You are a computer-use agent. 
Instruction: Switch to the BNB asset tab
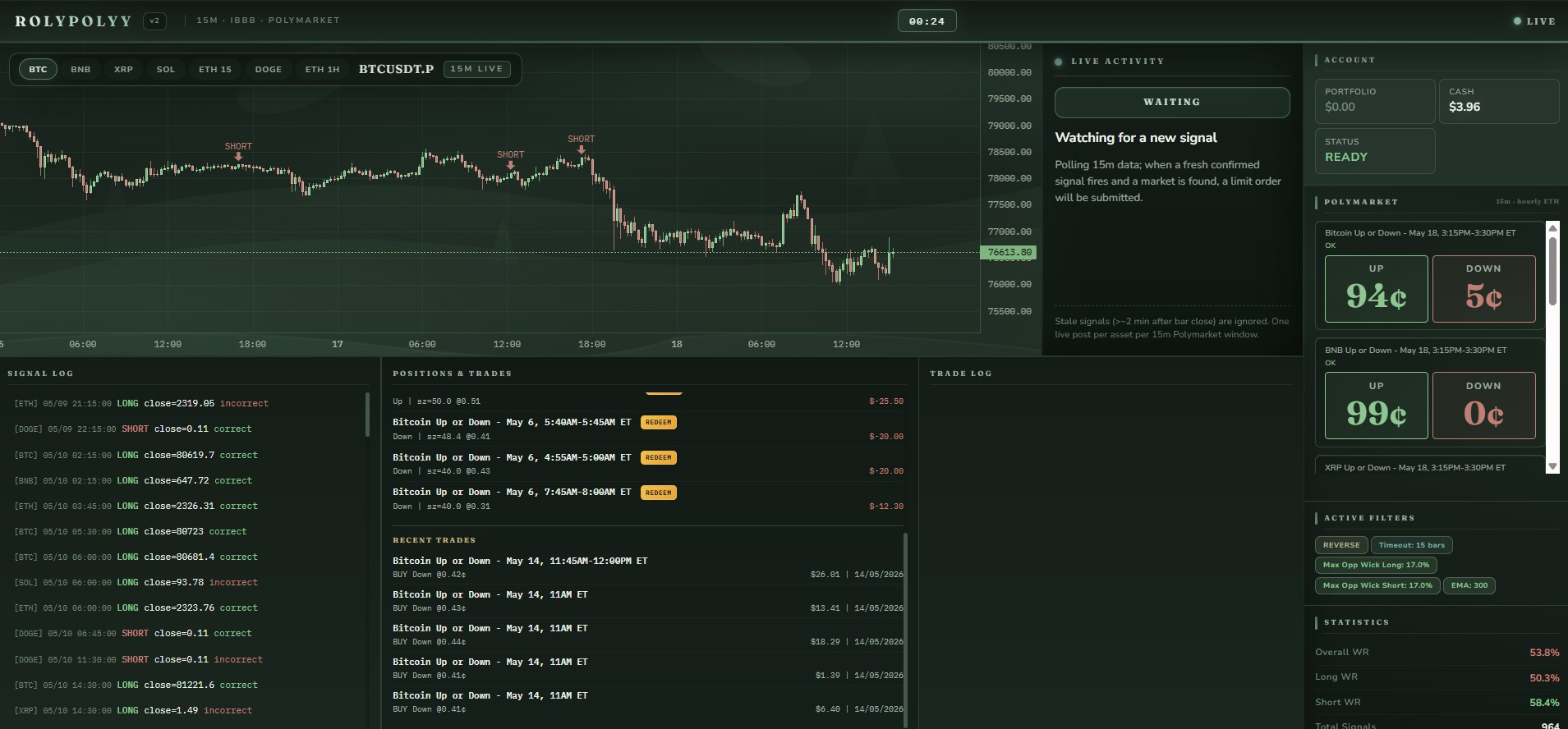coord(80,69)
